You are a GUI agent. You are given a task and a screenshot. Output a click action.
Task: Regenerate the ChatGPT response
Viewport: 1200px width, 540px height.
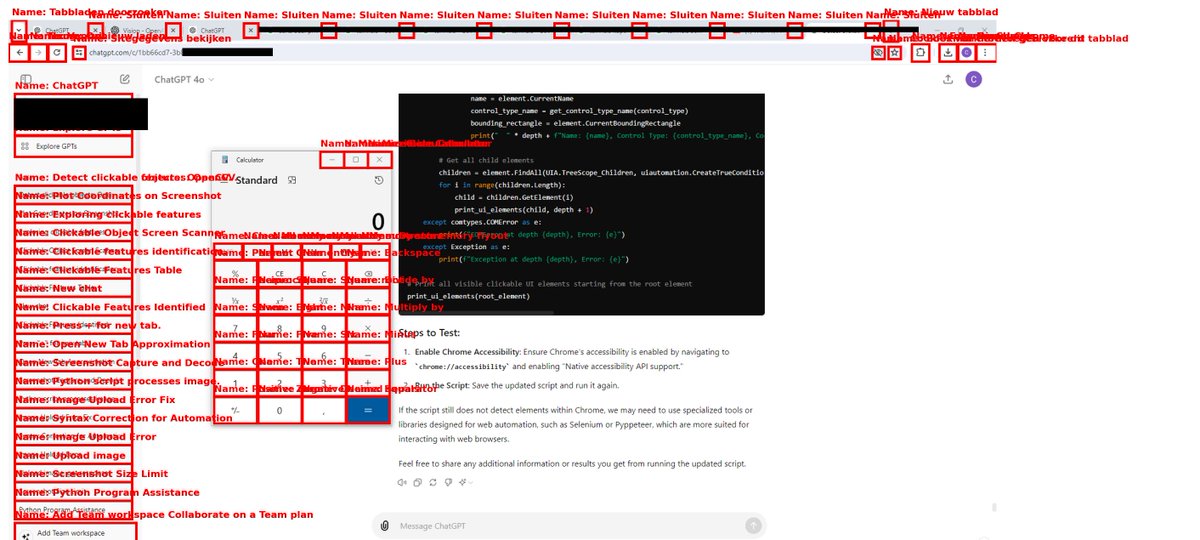432,482
